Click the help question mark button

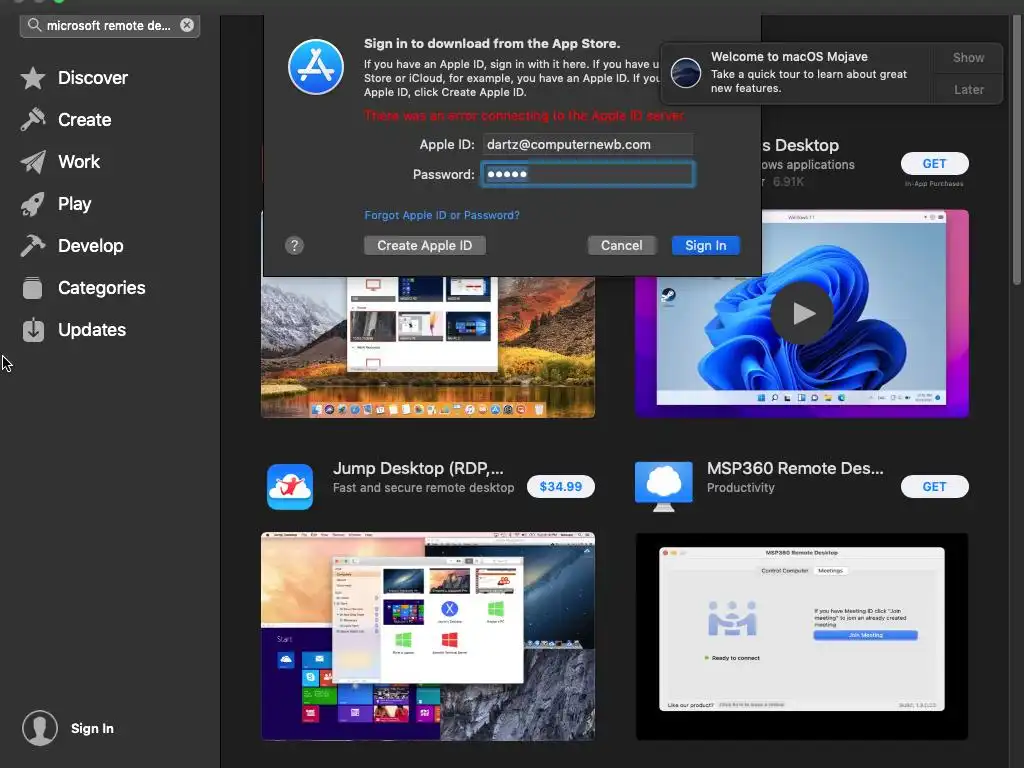295,246
